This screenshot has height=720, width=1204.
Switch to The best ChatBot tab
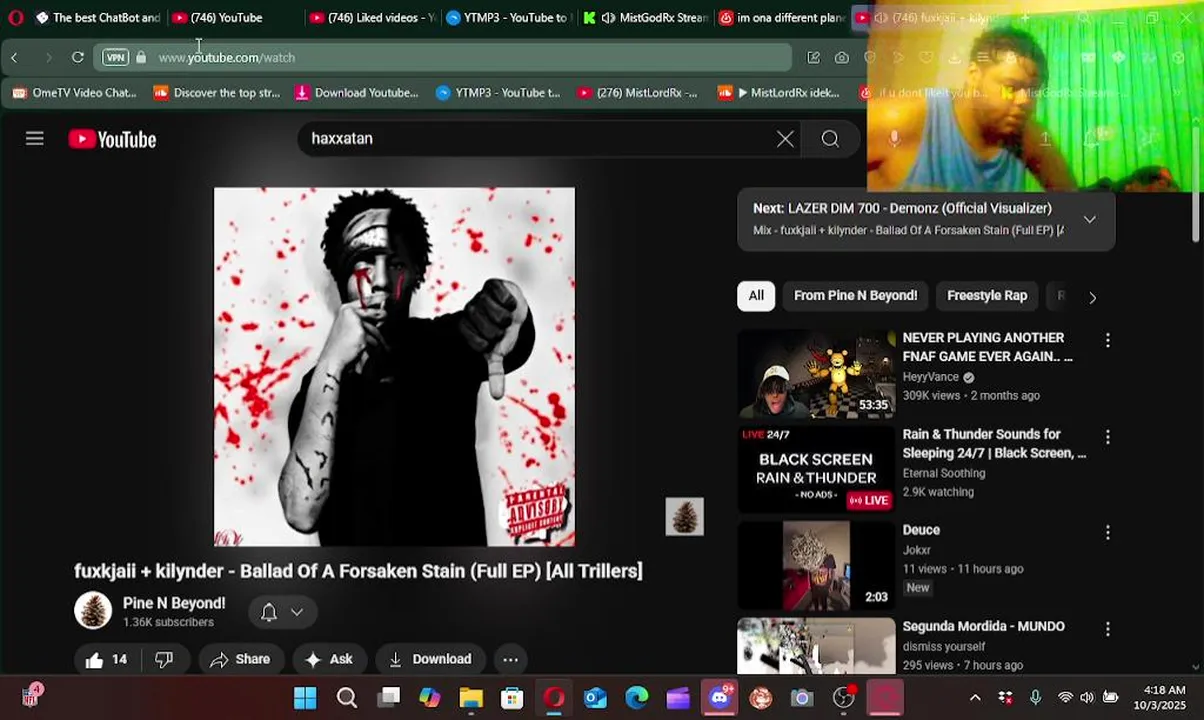tap(97, 18)
